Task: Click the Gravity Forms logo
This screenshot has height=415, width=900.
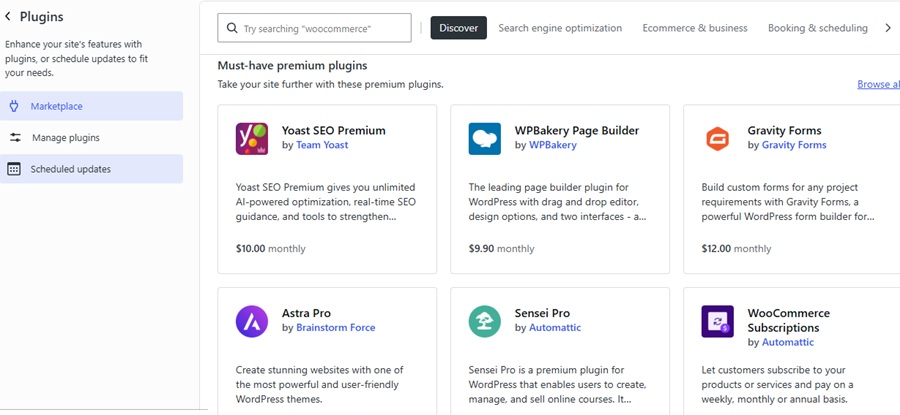Action: click(717, 138)
